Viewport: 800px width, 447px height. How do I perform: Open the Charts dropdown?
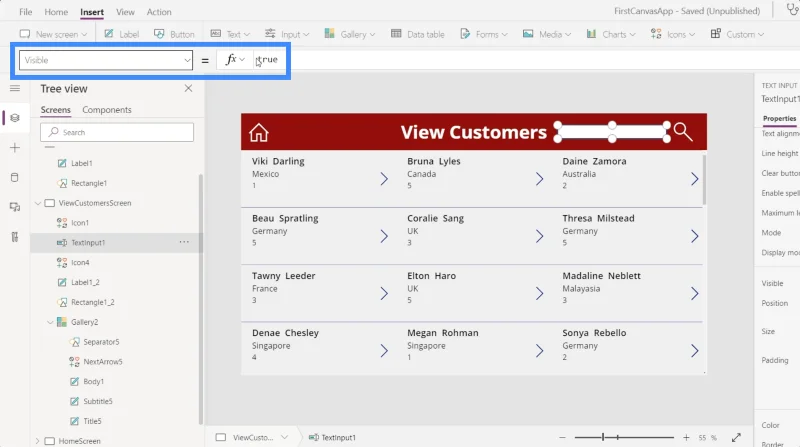tap(611, 34)
